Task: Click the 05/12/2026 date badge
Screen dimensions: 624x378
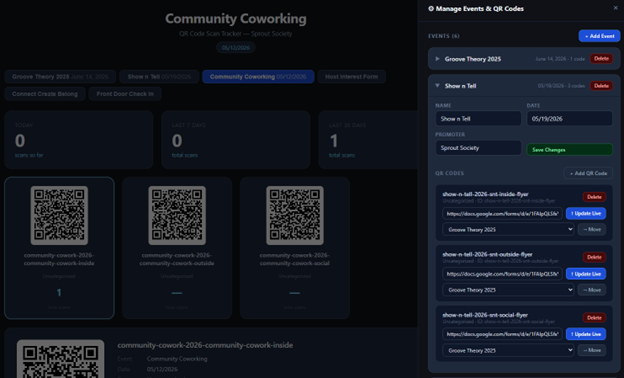Action: (x=236, y=48)
